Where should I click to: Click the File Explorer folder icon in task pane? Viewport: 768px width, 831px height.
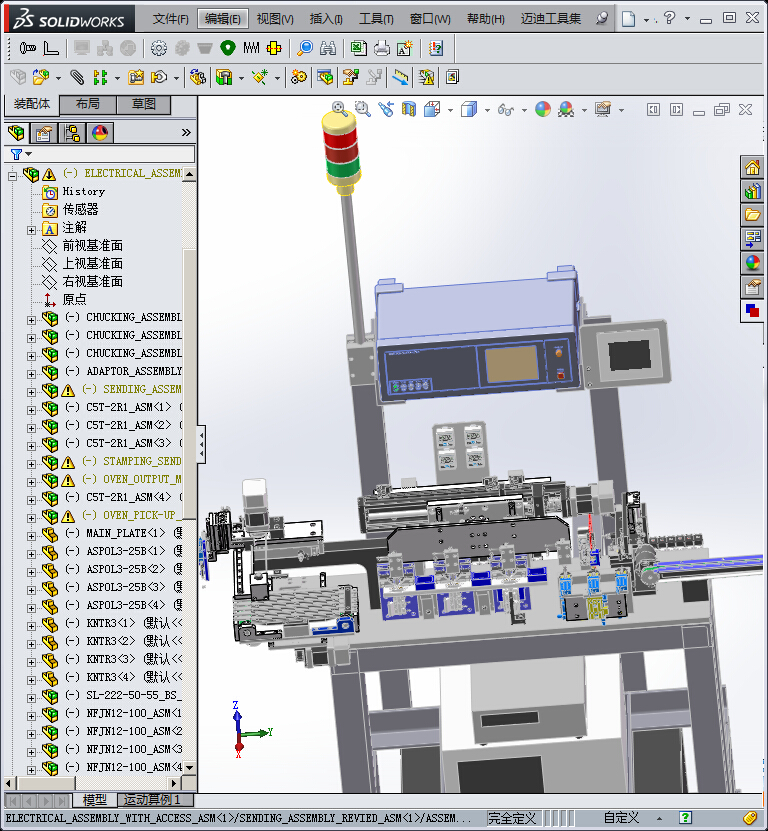click(752, 215)
